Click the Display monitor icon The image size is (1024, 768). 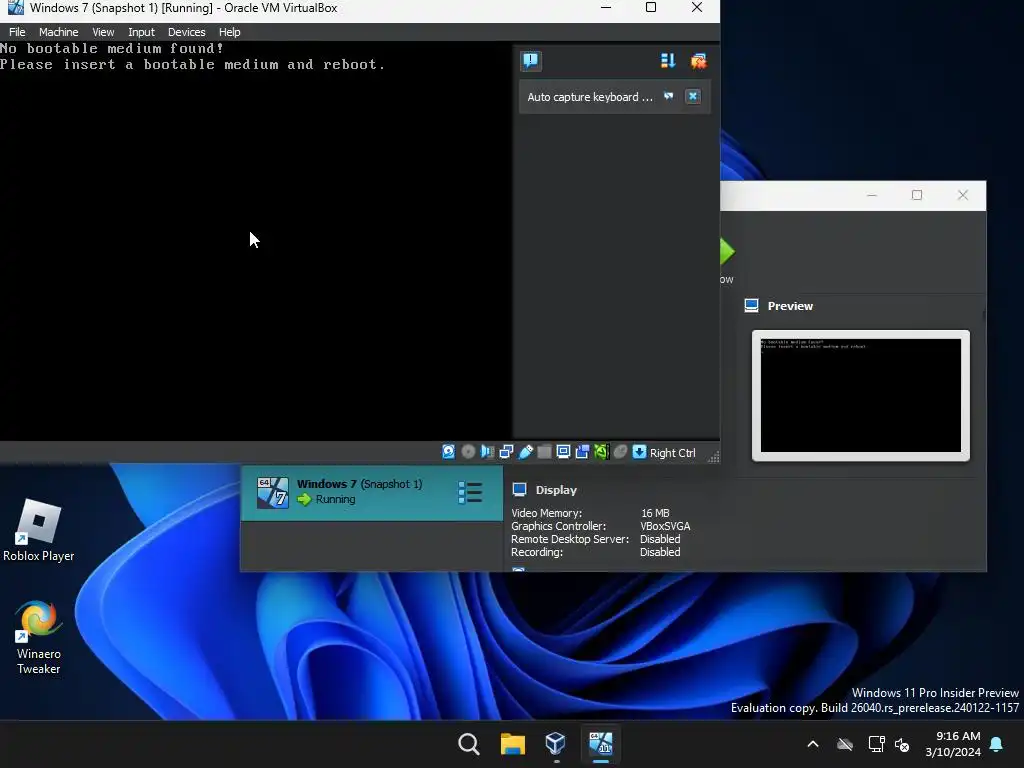click(x=520, y=490)
